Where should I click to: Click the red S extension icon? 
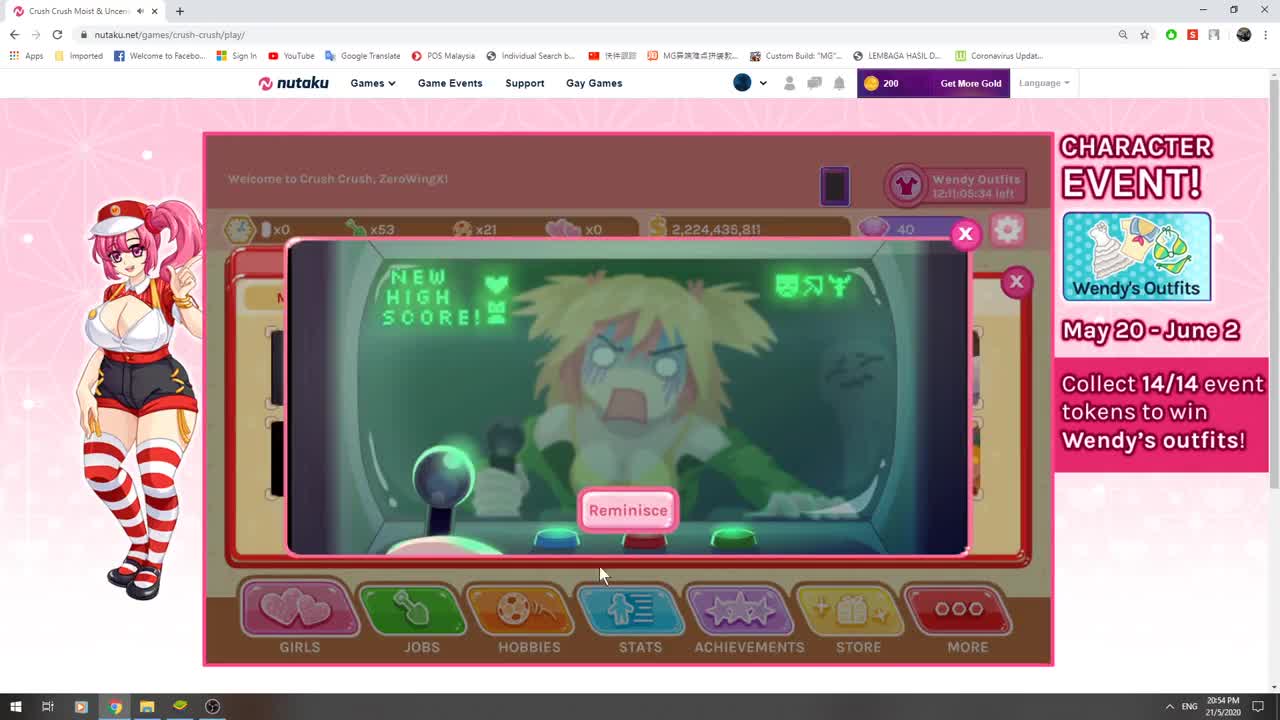[1192, 34]
